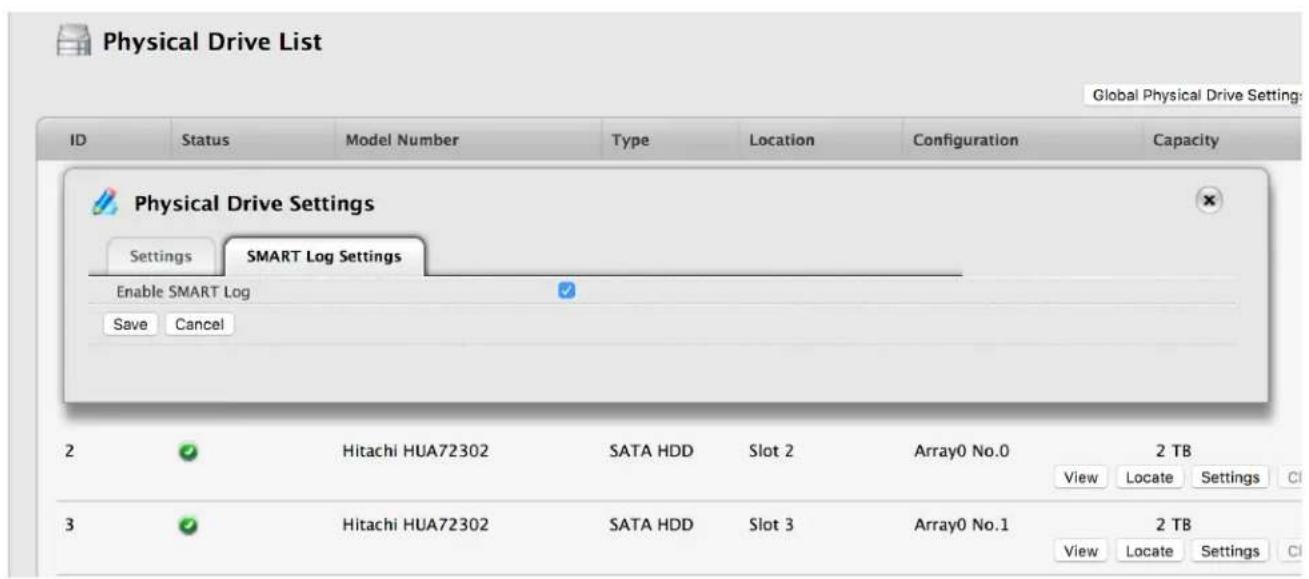Viewport: 1309px width, 579px height.
Task: Save the SMART log settings
Action: pos(130,324)
